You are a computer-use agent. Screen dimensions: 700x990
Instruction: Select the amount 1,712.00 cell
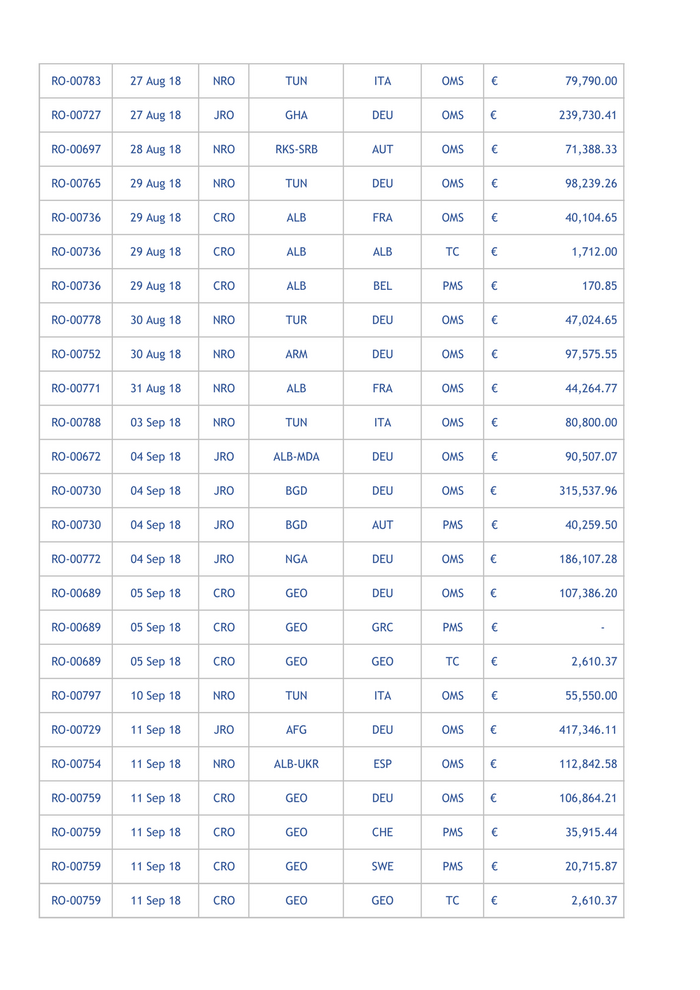coord(594,252)
